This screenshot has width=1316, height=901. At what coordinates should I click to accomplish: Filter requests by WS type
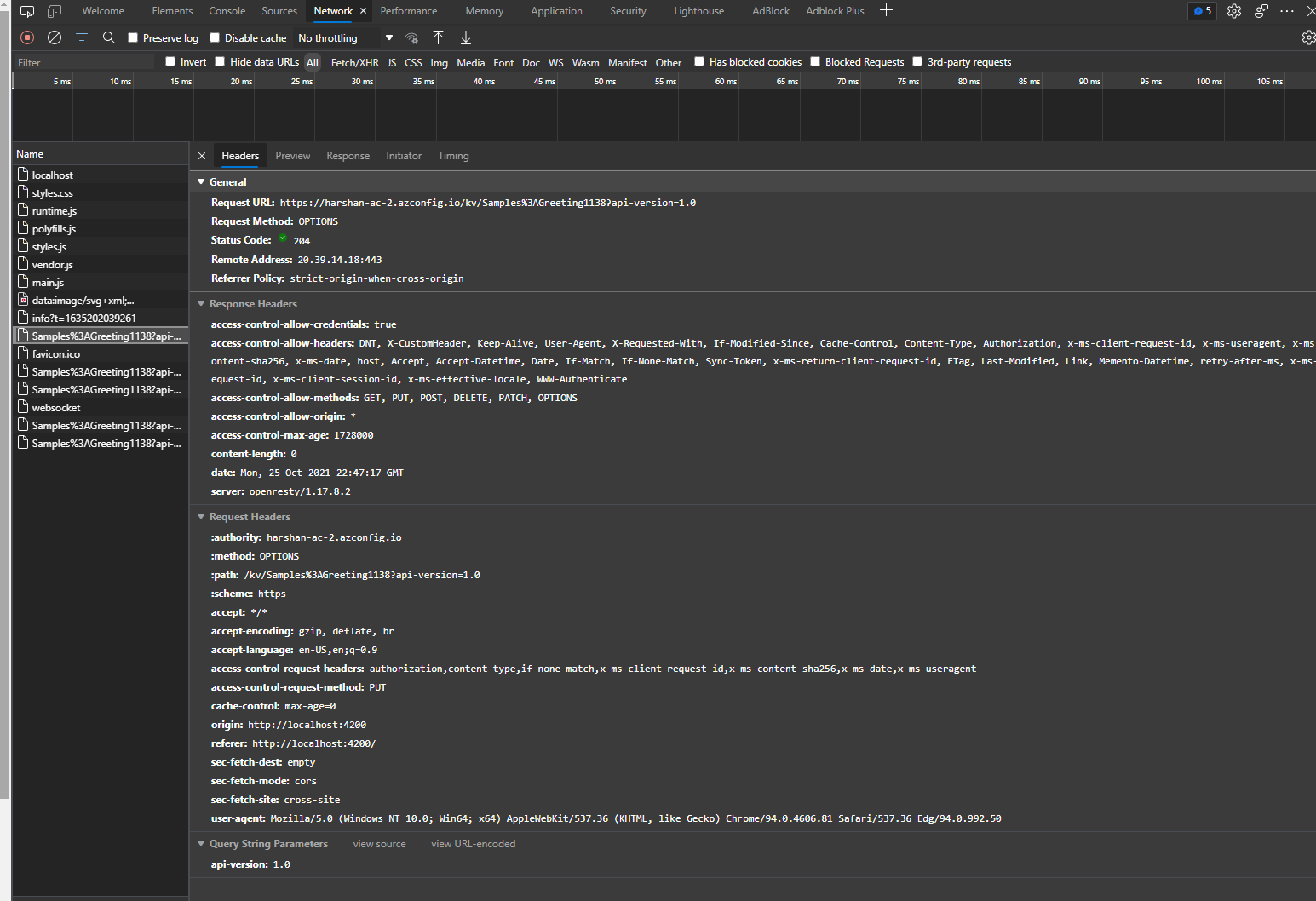(556, 62)
